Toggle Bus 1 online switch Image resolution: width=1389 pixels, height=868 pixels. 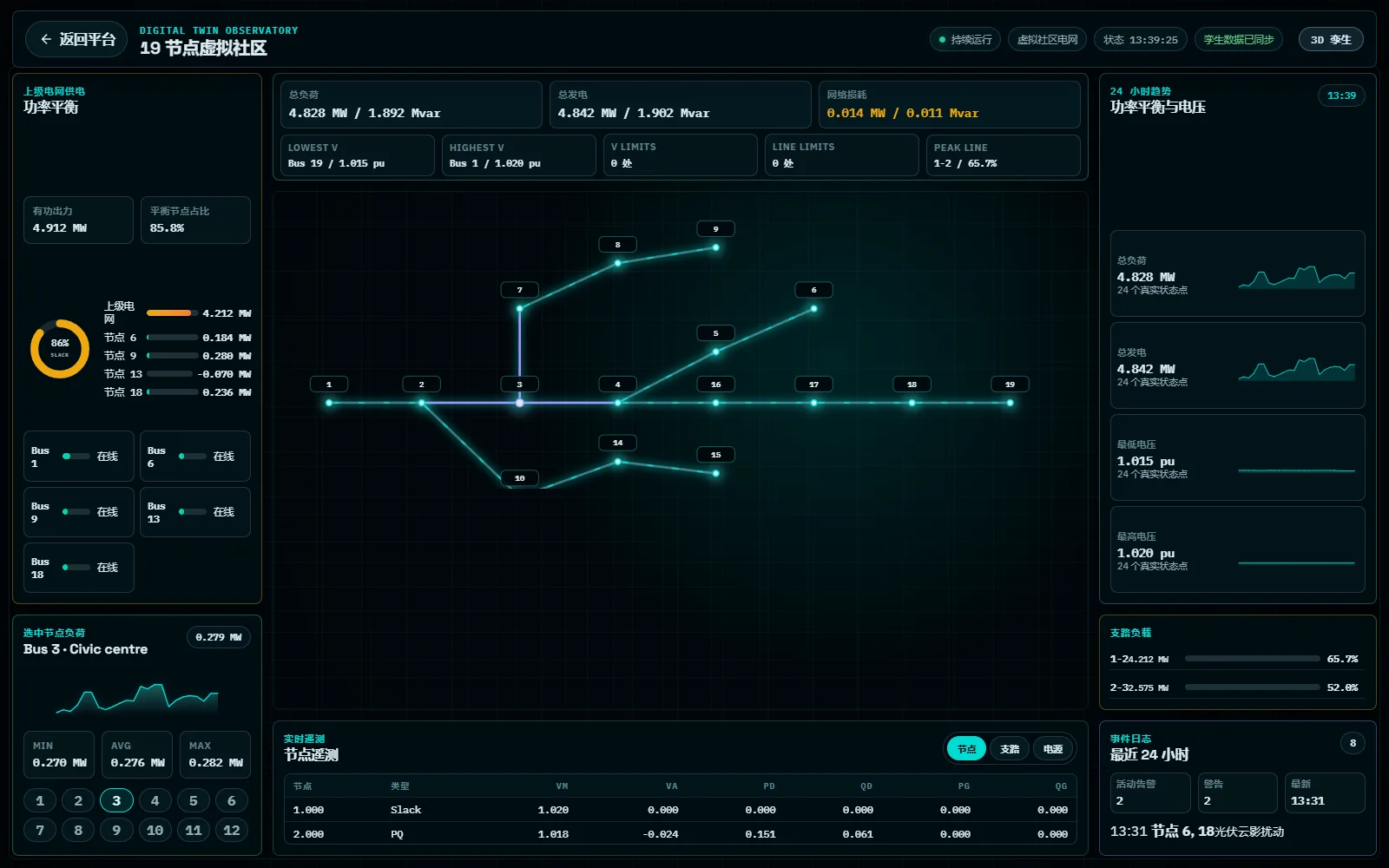tap(76, 456)
